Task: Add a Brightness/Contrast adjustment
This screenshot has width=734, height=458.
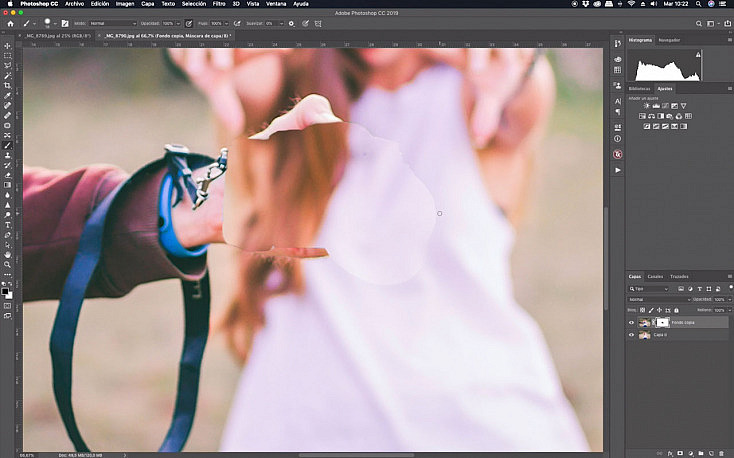Action: [646, 106]
